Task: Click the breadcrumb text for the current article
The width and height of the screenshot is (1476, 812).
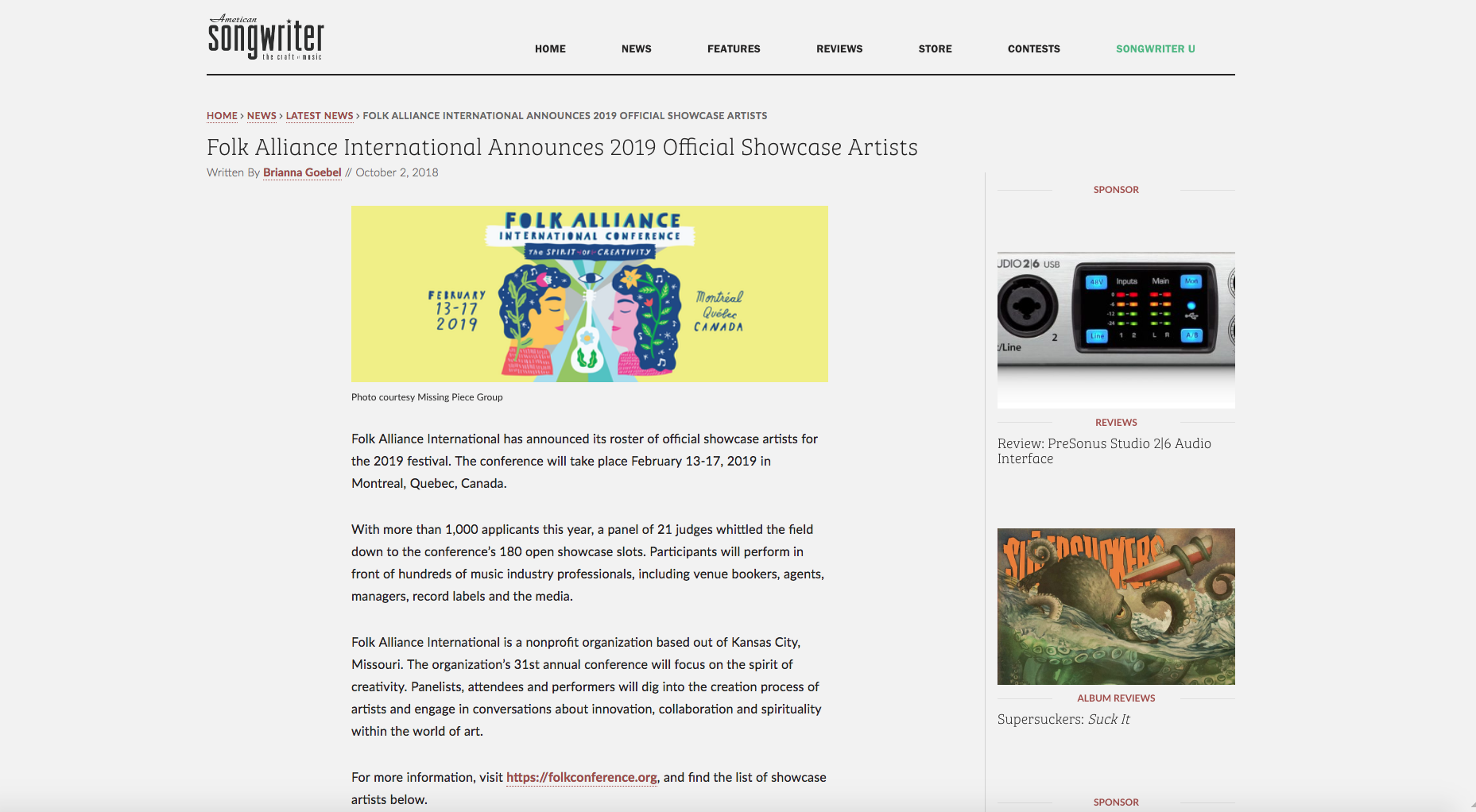Action: [565, 116]
